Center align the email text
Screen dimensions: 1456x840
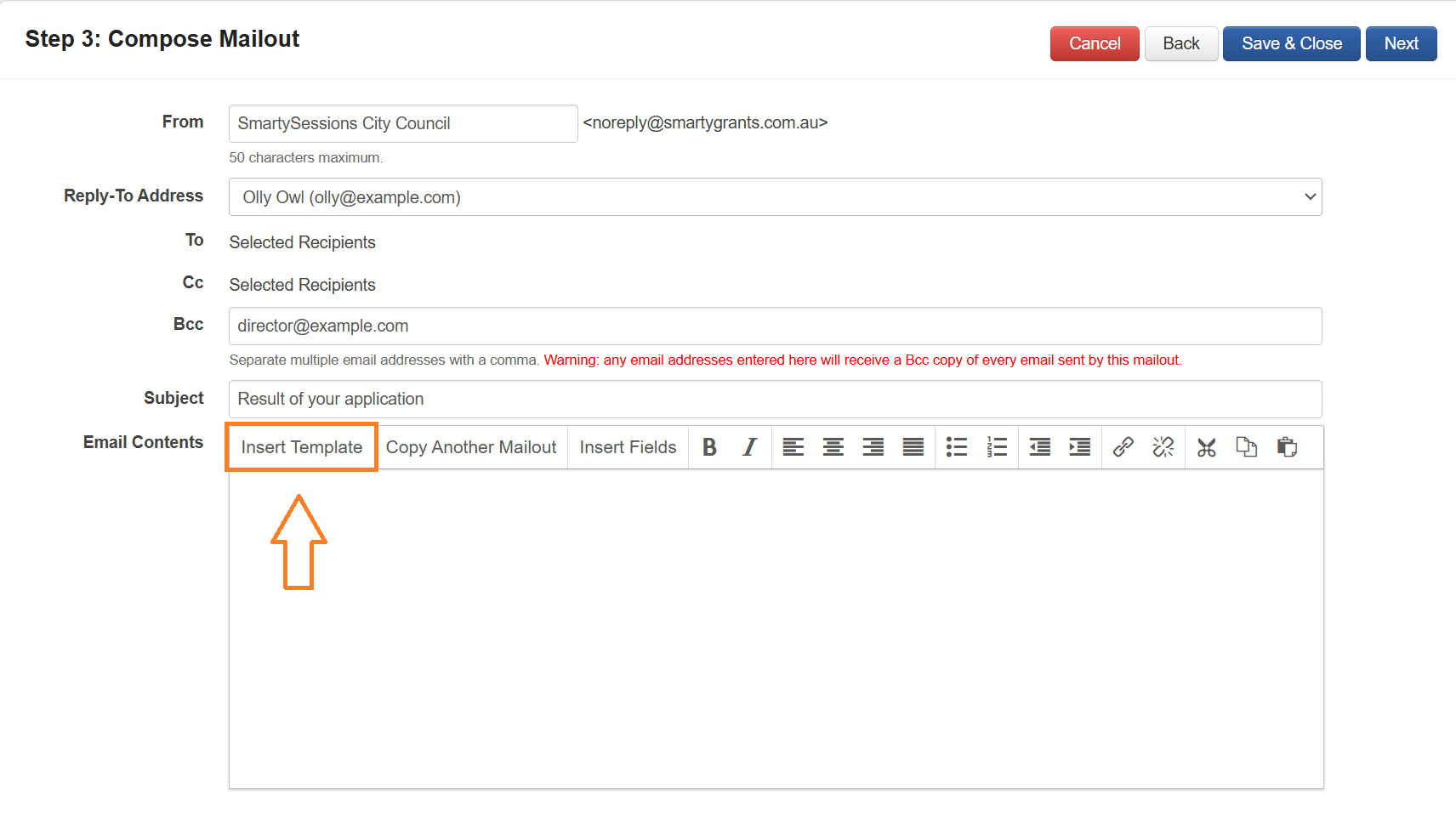[x=833, y=447]
